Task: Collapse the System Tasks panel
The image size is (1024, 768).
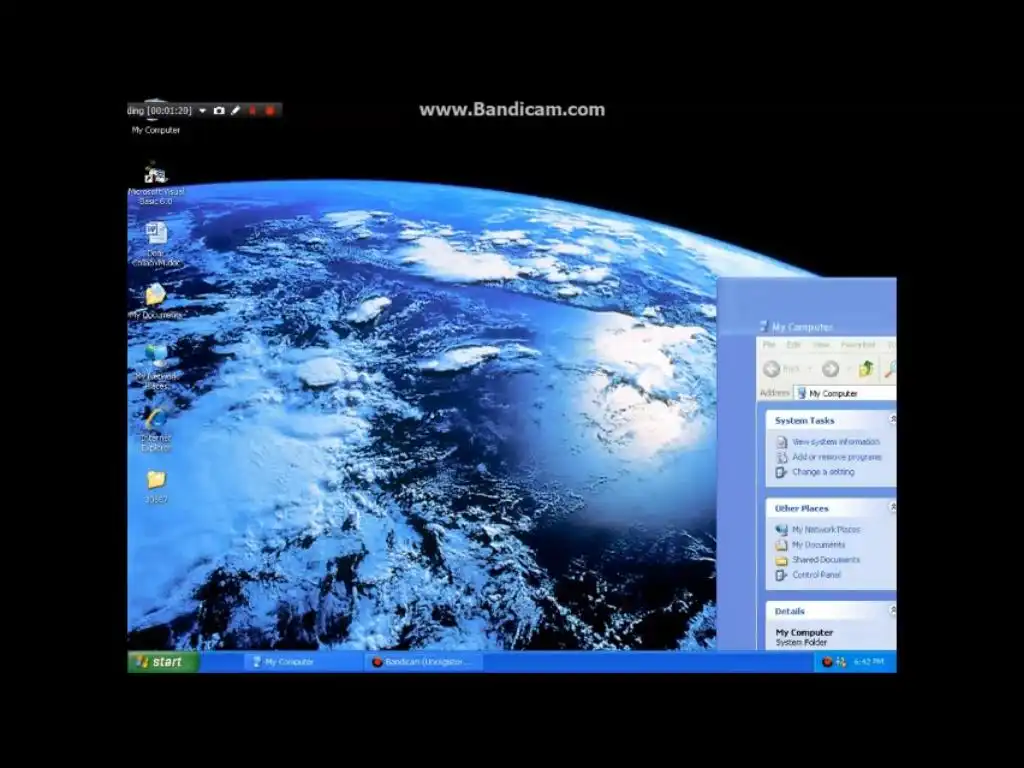Action: pos(892,419)
